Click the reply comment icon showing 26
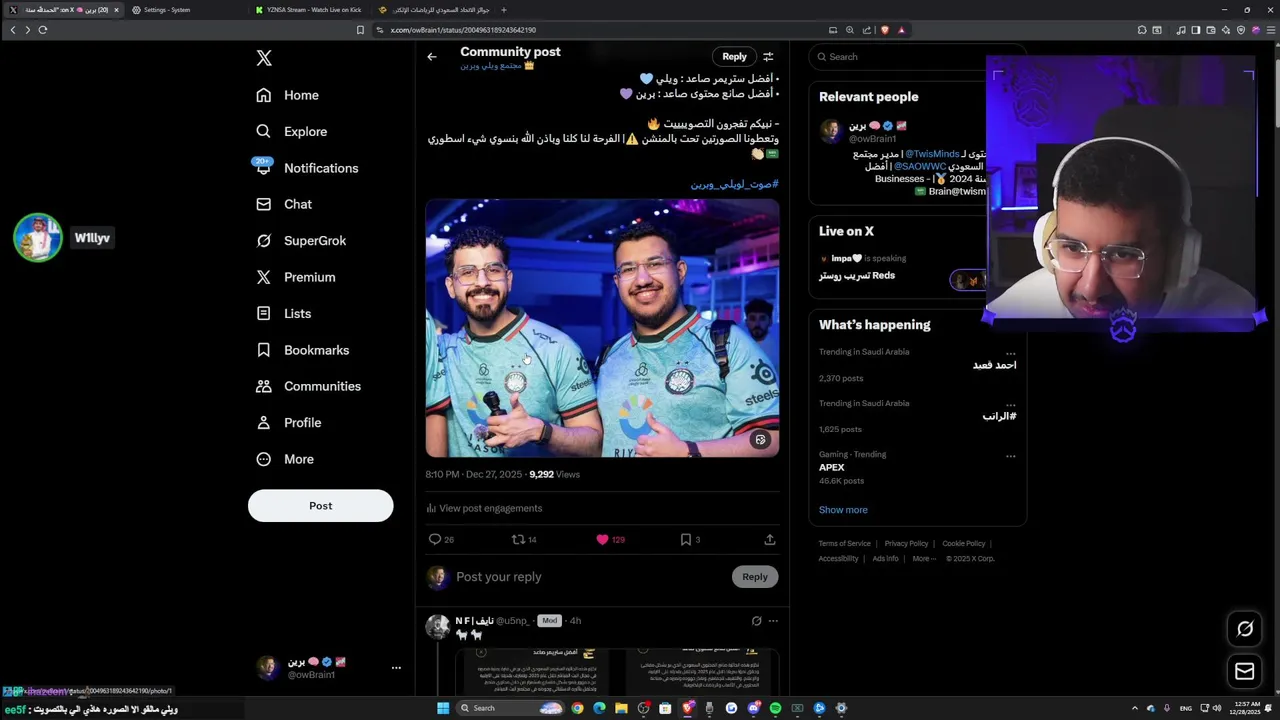 tap(435, 539)
